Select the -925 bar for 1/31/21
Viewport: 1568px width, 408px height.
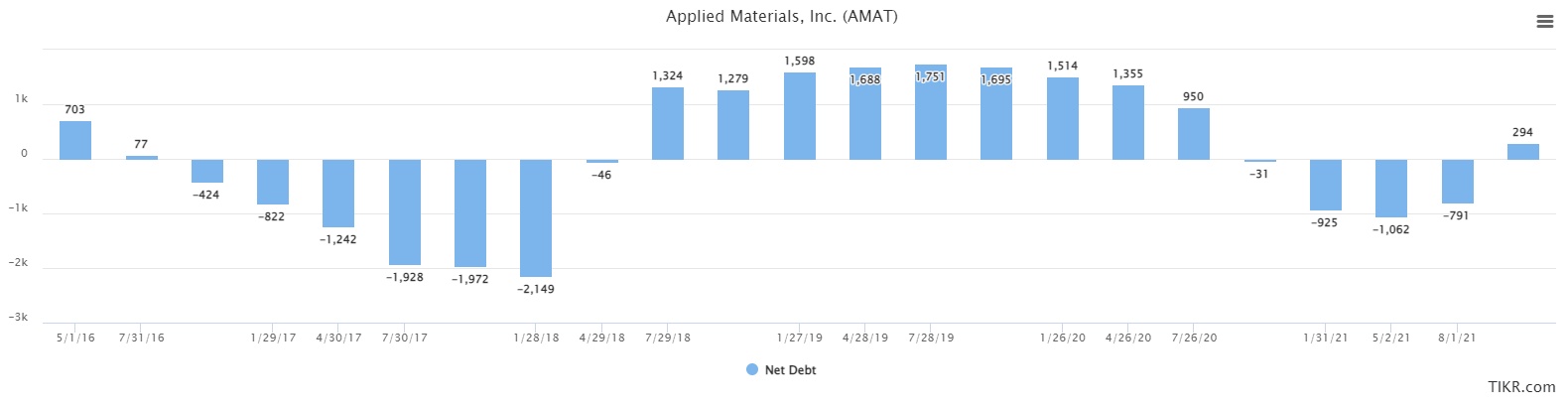(1325, 185)
